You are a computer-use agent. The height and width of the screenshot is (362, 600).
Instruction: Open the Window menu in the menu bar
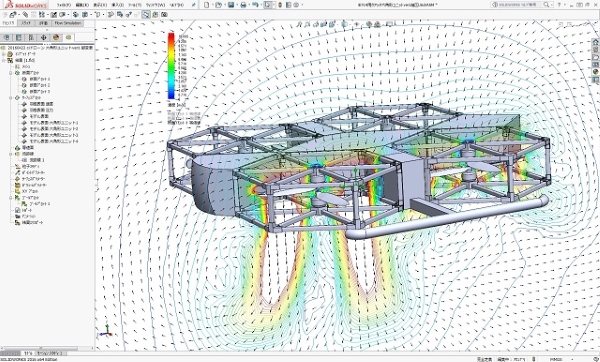156,5
